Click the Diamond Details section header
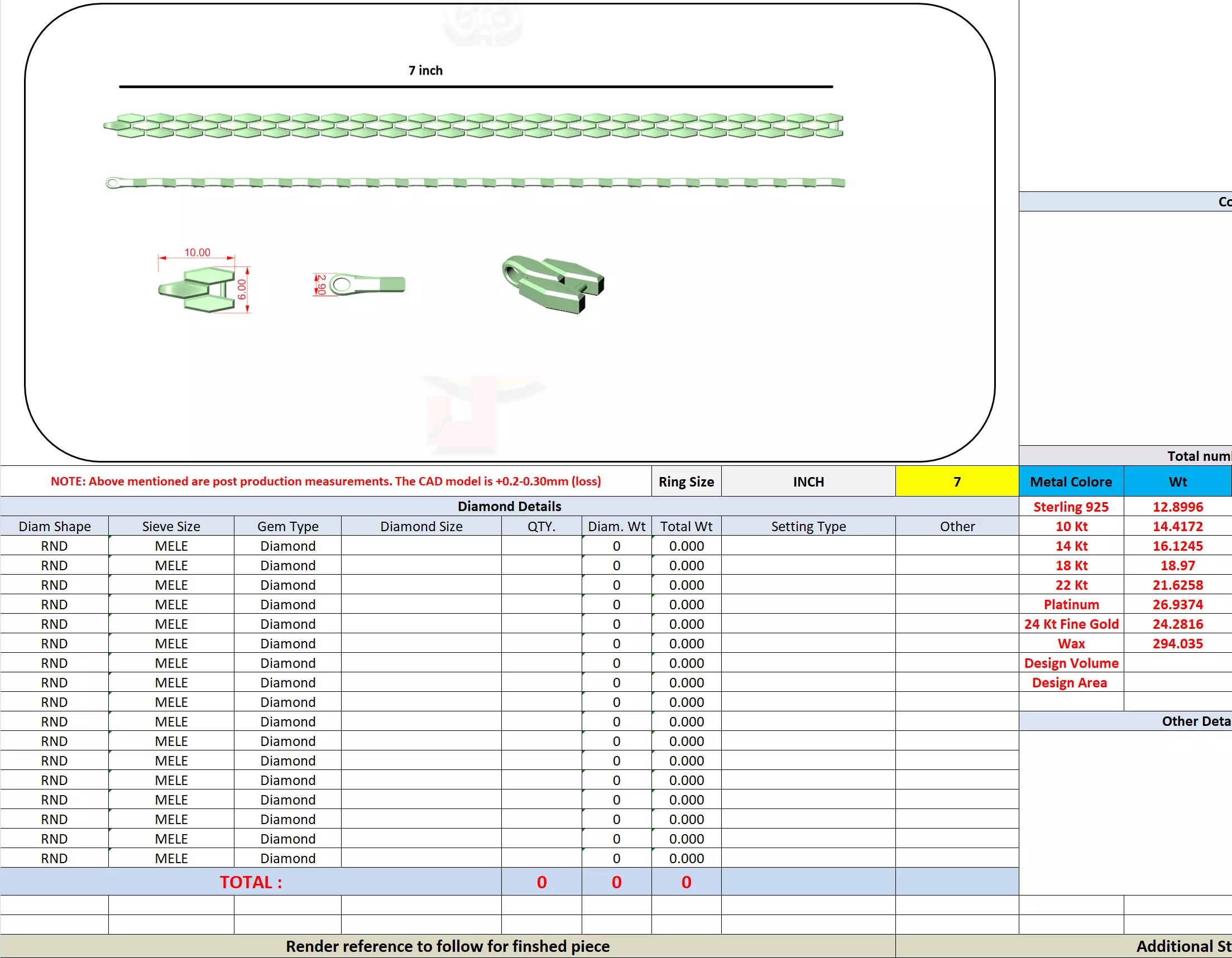 click(509, 507)
